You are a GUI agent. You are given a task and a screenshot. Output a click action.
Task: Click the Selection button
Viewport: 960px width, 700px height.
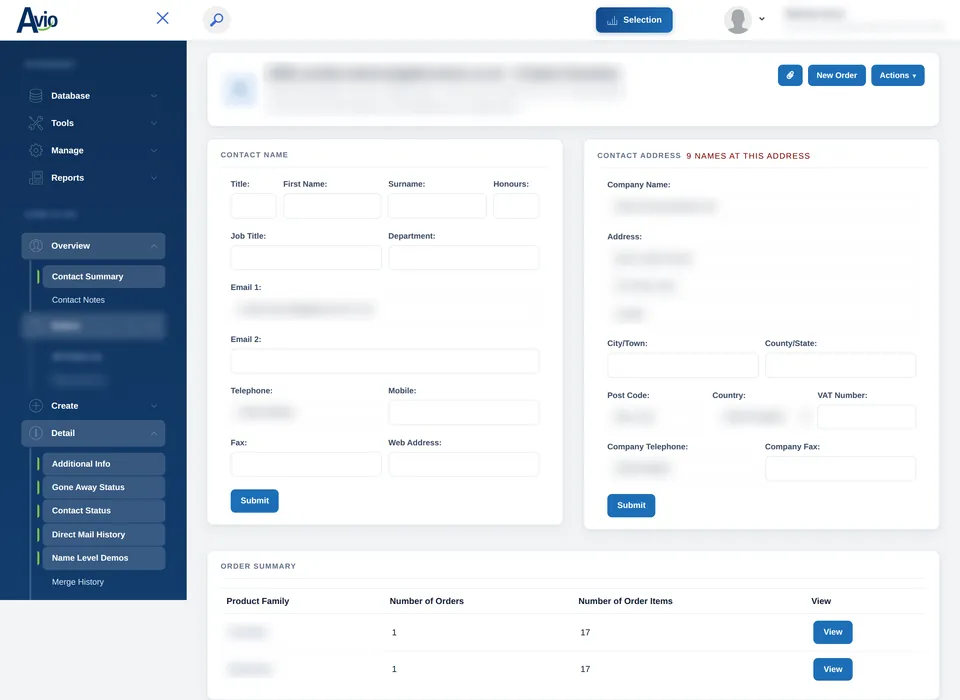tap(634, 20)
